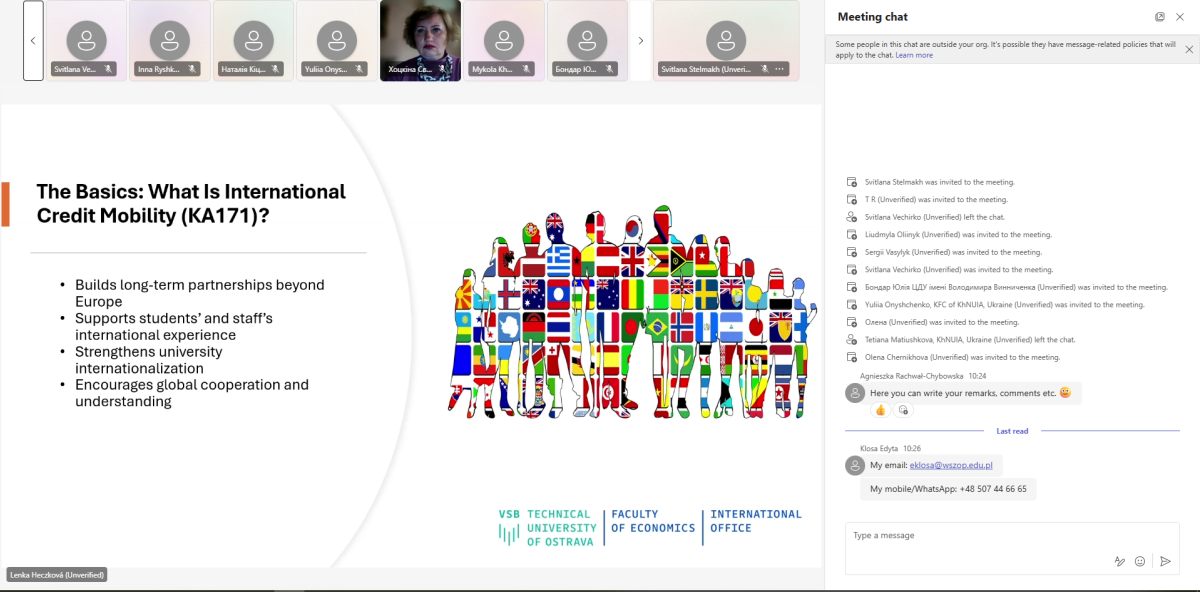Pop out the Meeting chat window
Image resolution: width=1200 pixels, height=592 pixels.
1160,17
